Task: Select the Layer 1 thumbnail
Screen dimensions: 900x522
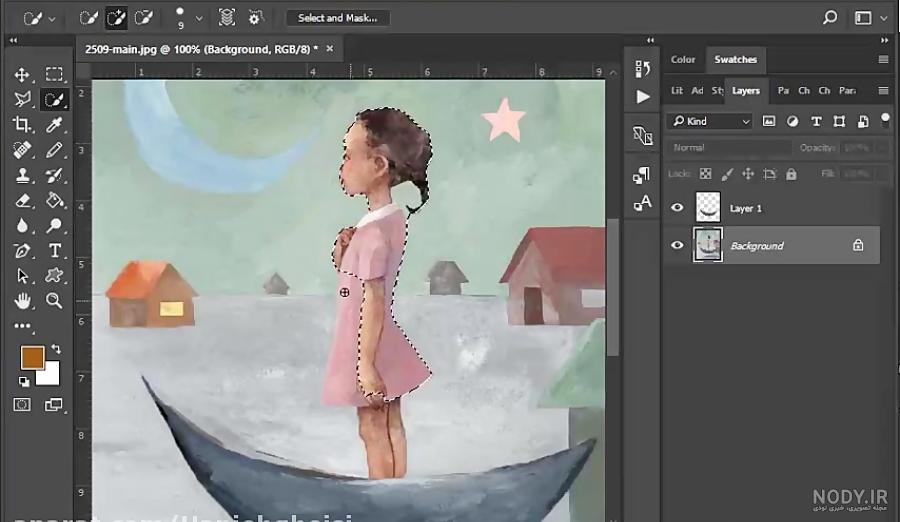Action: coord(708,207)
